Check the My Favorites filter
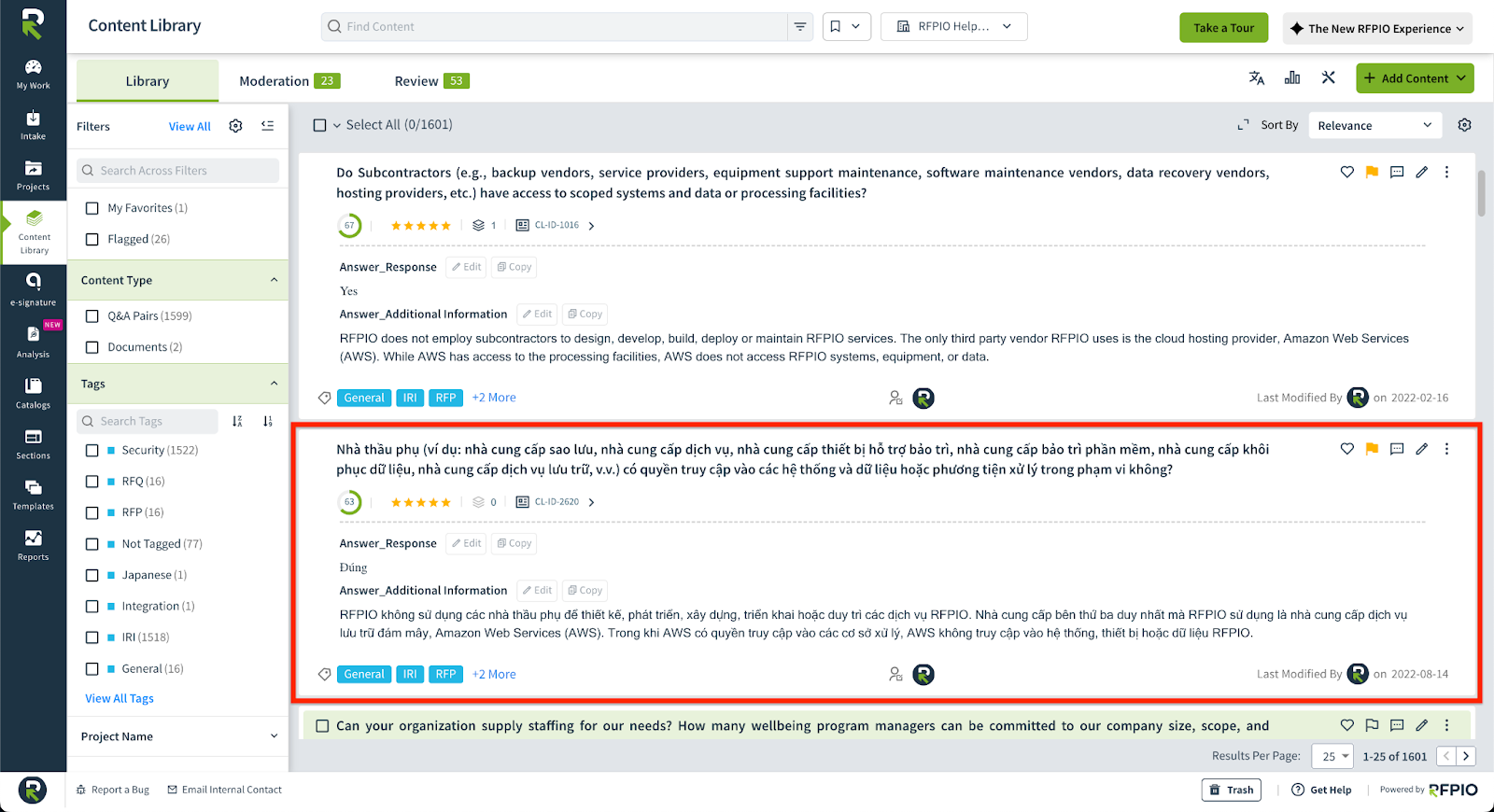Image resolution: width=1494 pixels, height=812 pixels. click(x=92, y=208)
